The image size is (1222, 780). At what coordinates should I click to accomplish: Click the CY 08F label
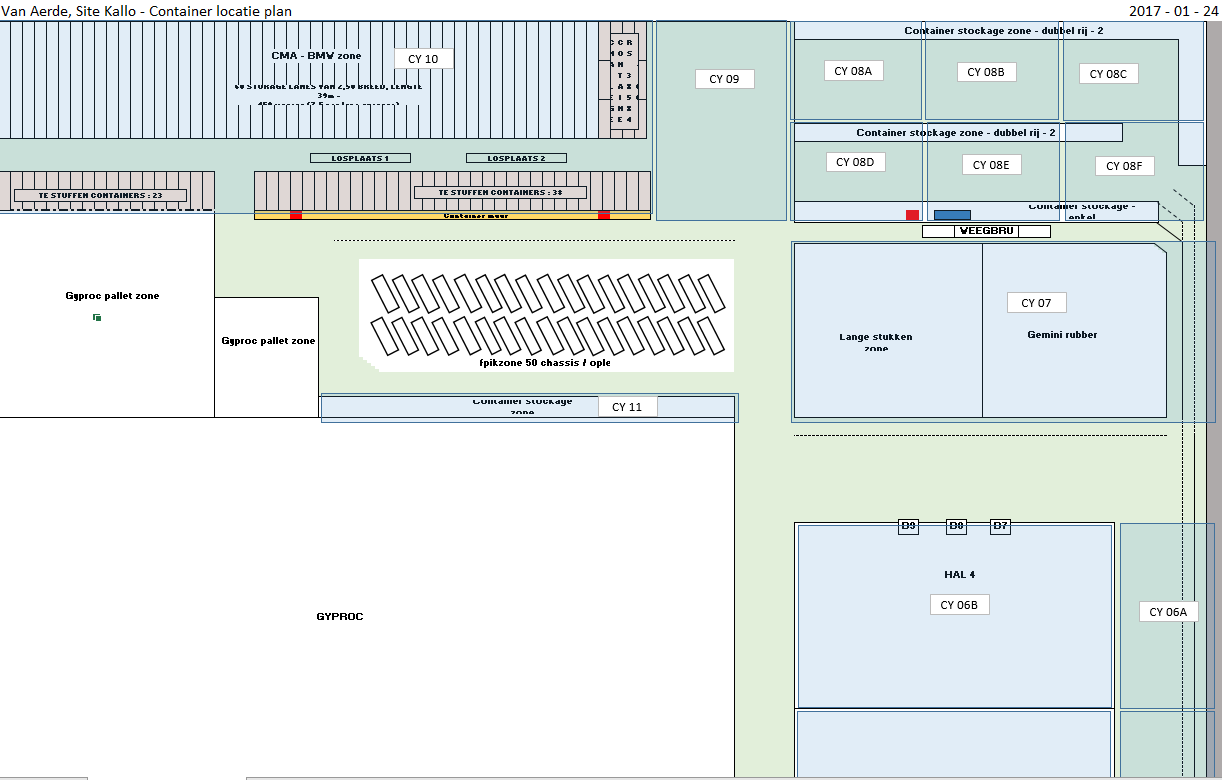click(1125, 166)
